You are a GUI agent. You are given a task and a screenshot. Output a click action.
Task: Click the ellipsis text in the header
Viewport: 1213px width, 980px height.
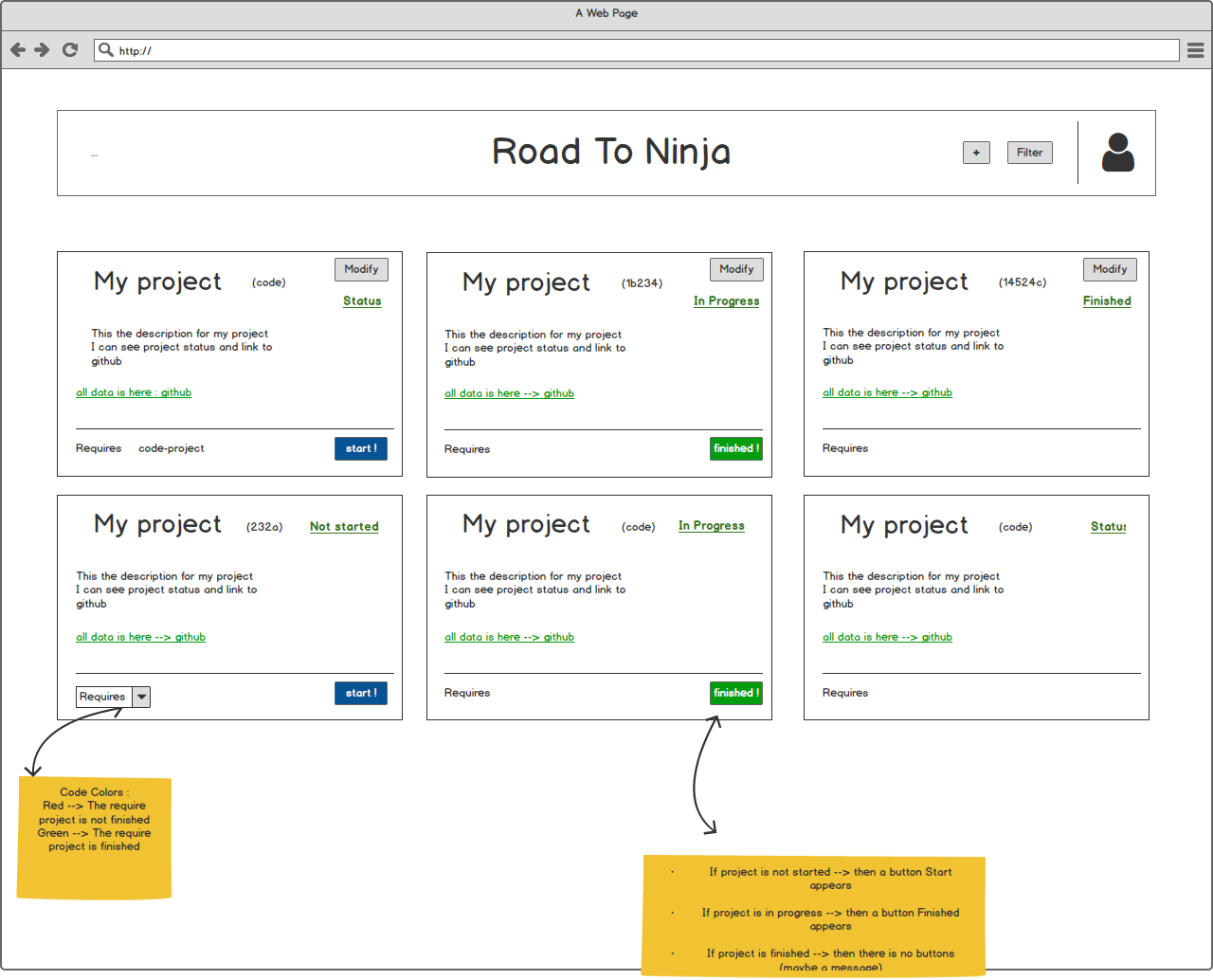pyautogui.click(x=95, y=154)
